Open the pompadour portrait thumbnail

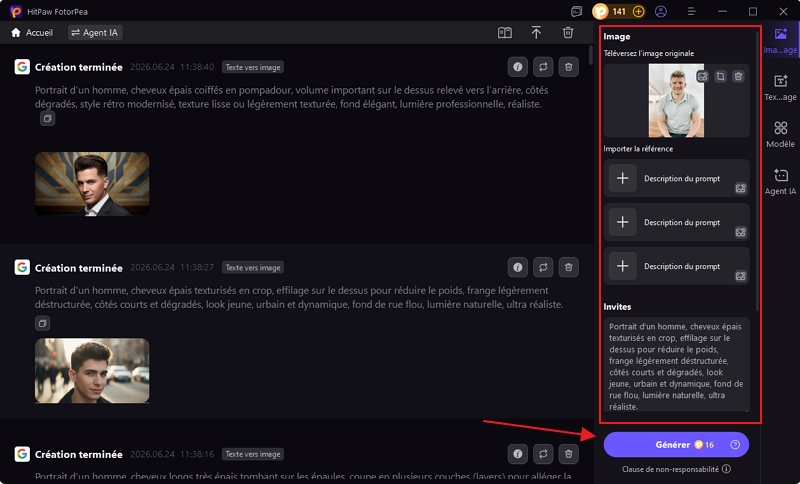[92, 184]
